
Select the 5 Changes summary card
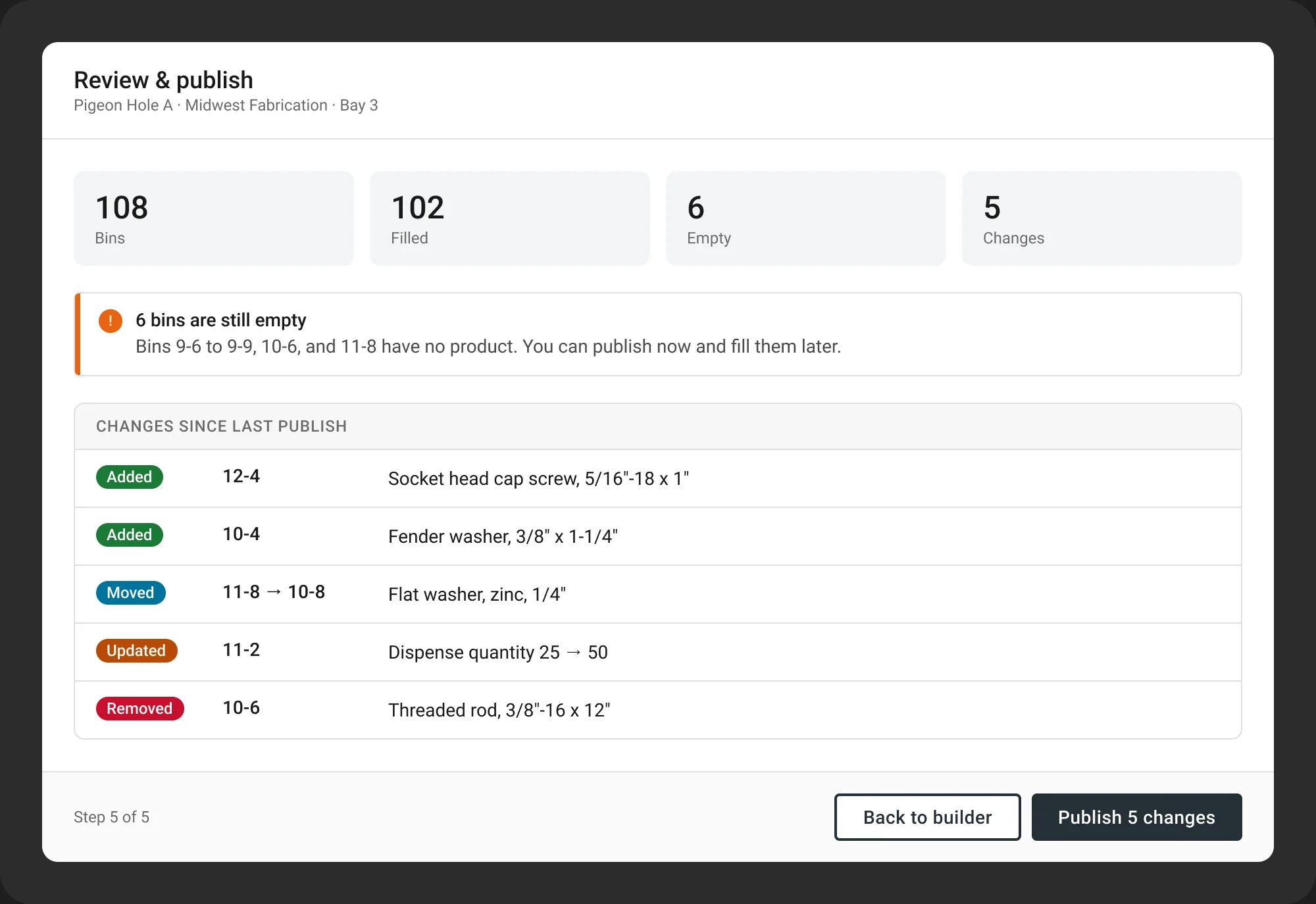[1102, 218]
